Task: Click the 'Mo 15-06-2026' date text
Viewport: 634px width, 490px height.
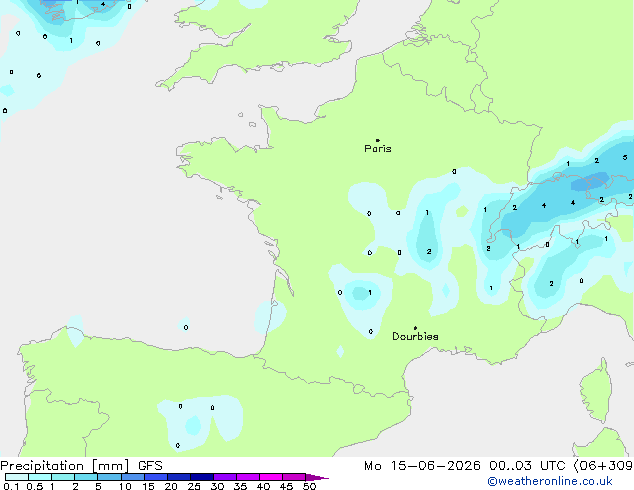Action: (x=422, y=466)
